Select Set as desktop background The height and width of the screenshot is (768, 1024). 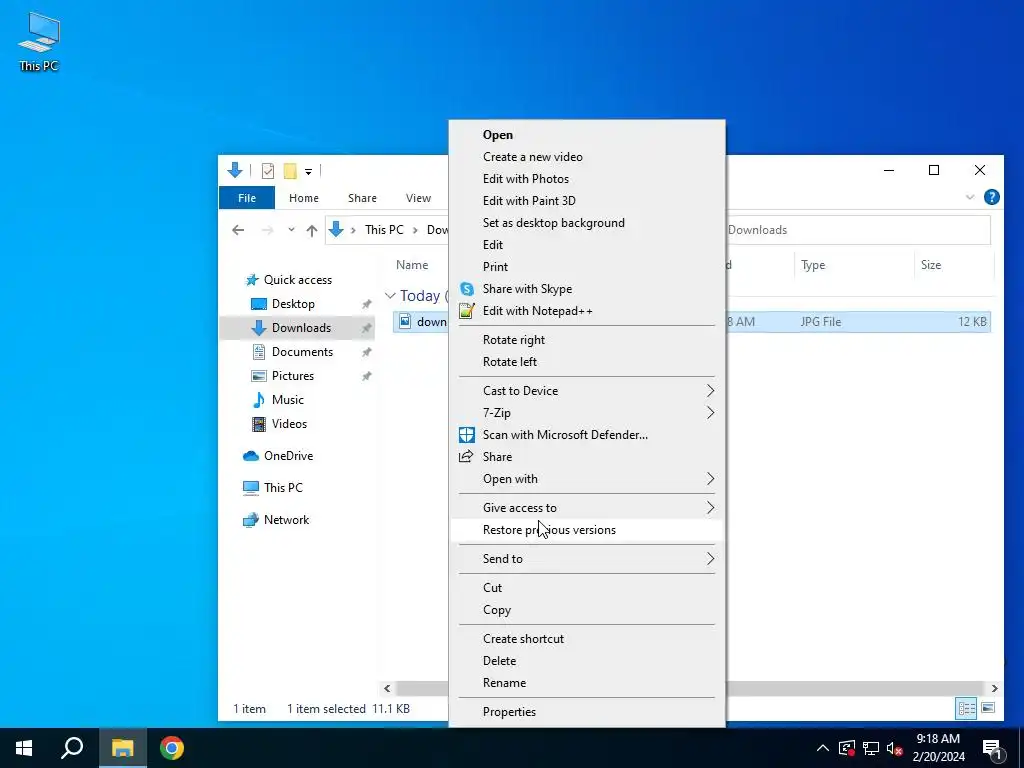(x=587, y=223)
